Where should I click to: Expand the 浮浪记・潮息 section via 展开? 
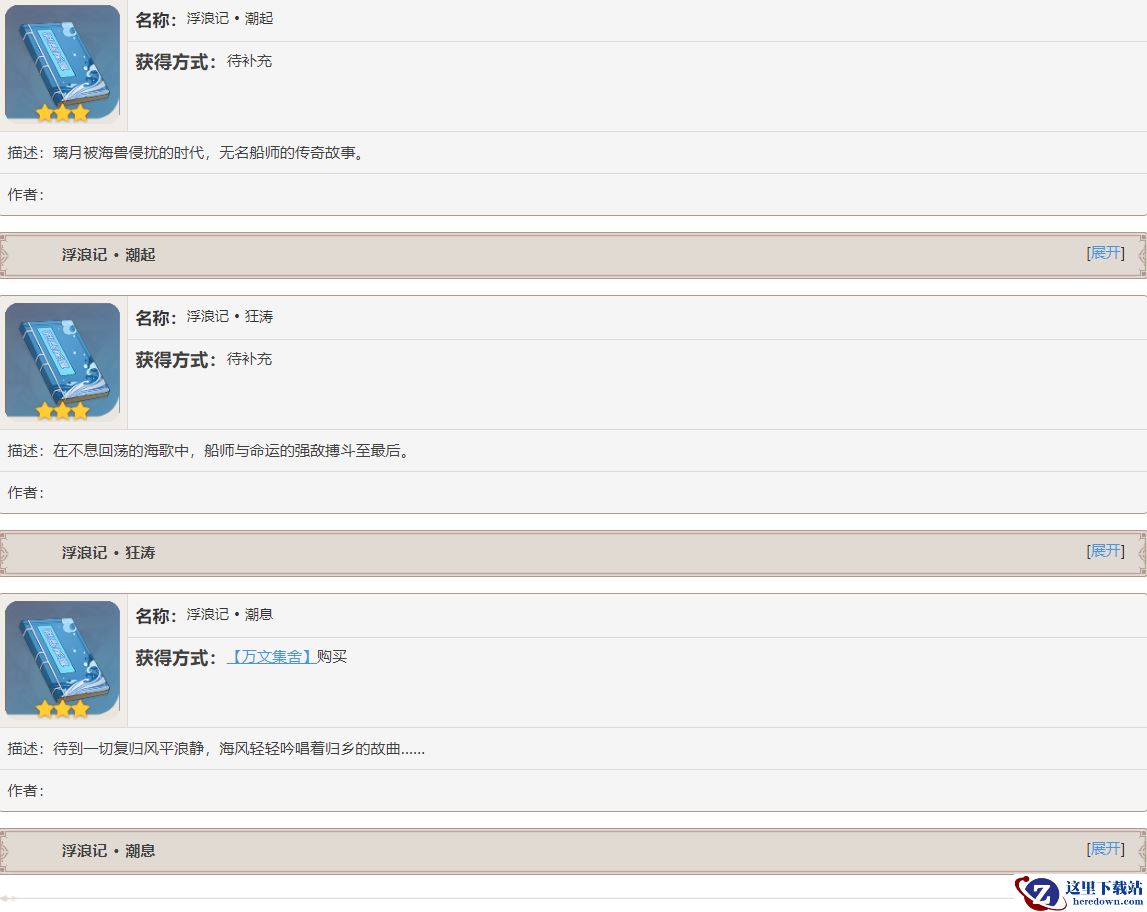tap(1105, 848)
